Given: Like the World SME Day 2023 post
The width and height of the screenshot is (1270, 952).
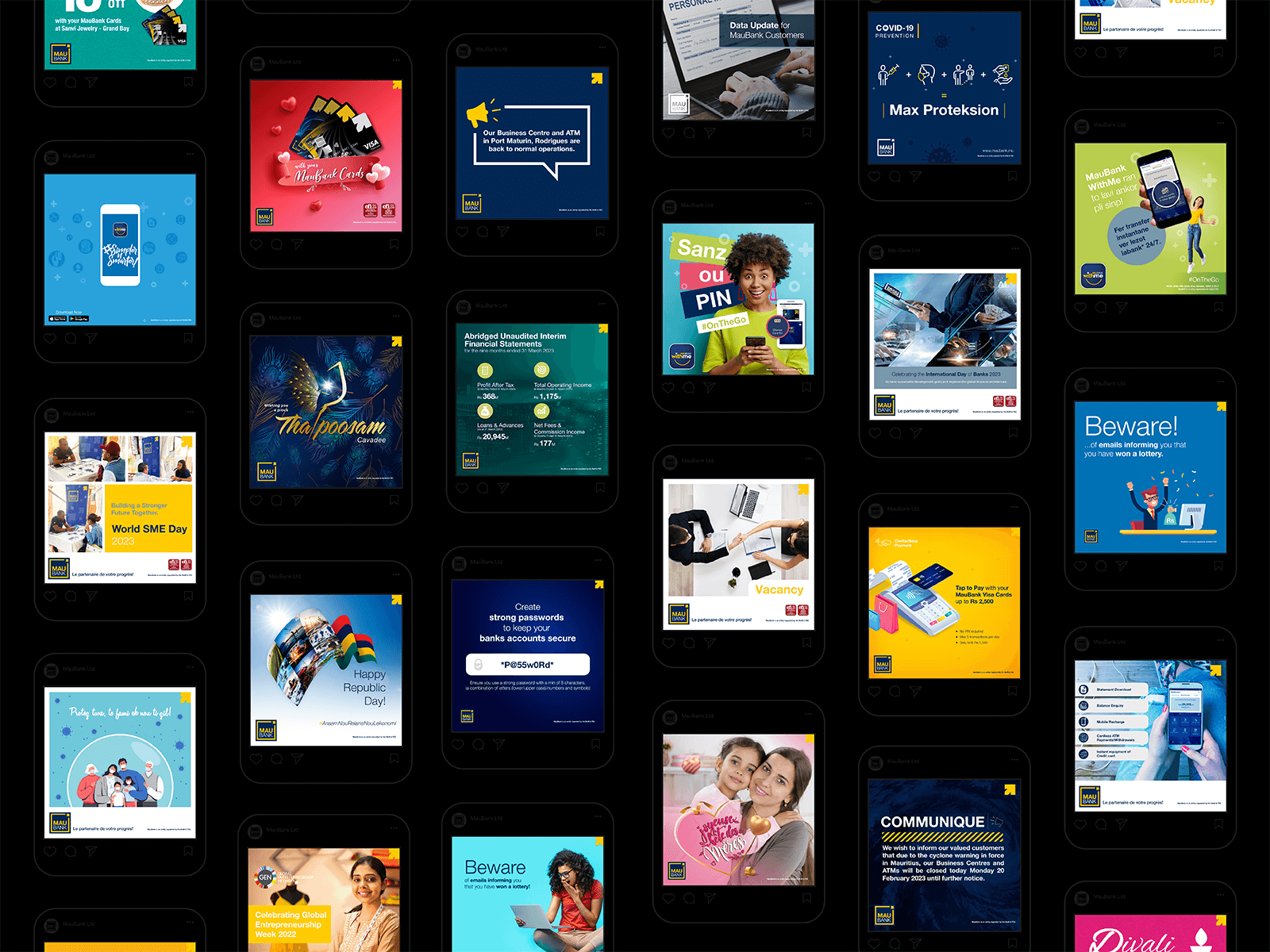Looking at the screenshot, I should pyautogui.click(x=50, y=596).
